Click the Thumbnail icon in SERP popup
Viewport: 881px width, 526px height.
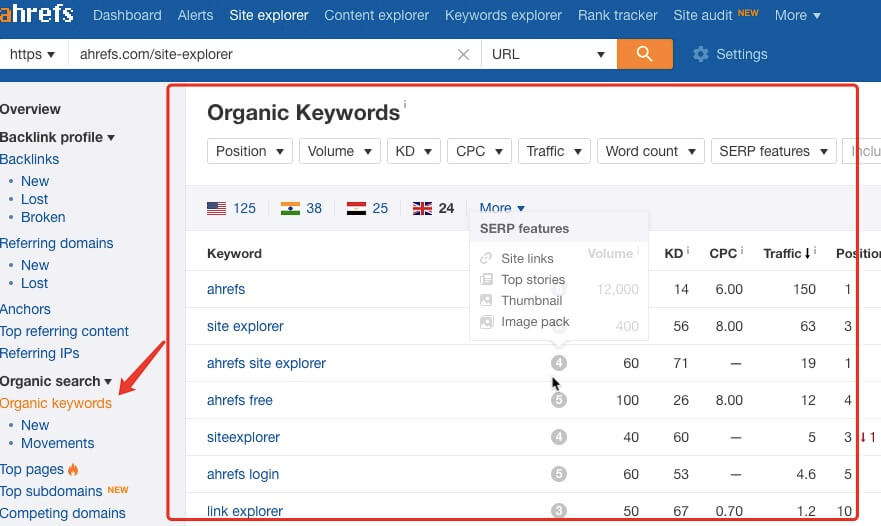(x=486, y=300)
